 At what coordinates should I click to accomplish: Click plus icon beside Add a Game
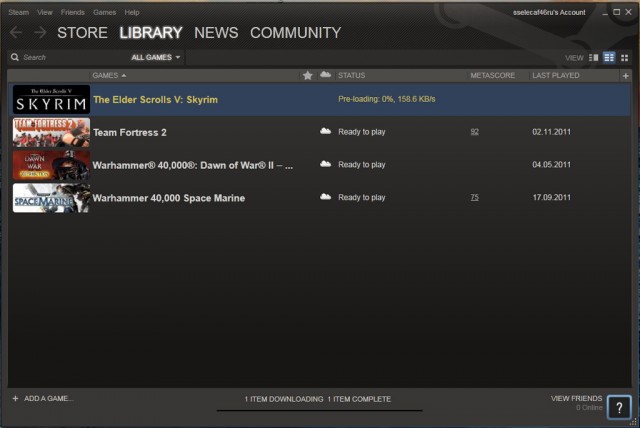(16, 398)
